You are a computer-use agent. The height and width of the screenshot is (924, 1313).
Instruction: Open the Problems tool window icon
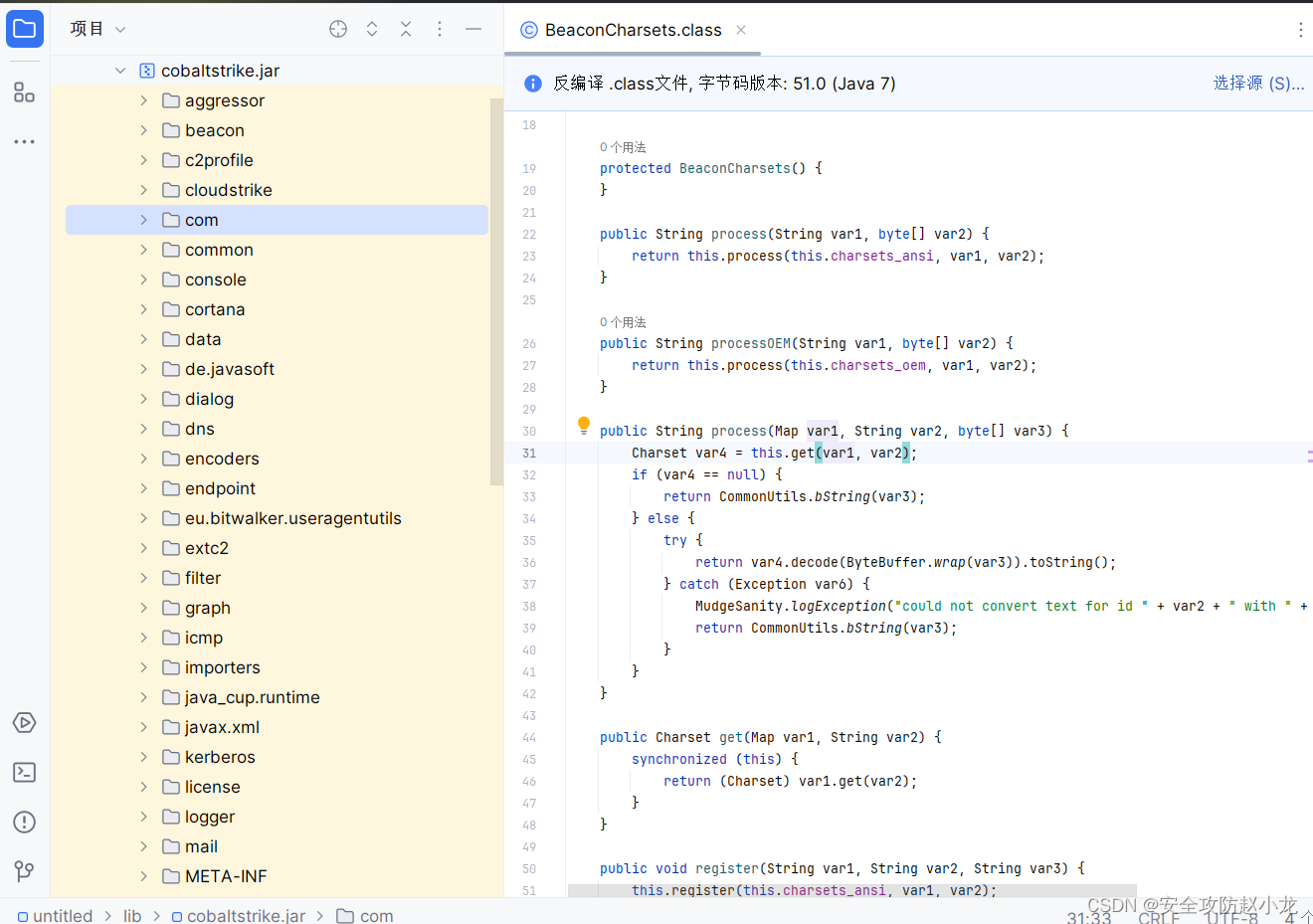coord(25,823)
